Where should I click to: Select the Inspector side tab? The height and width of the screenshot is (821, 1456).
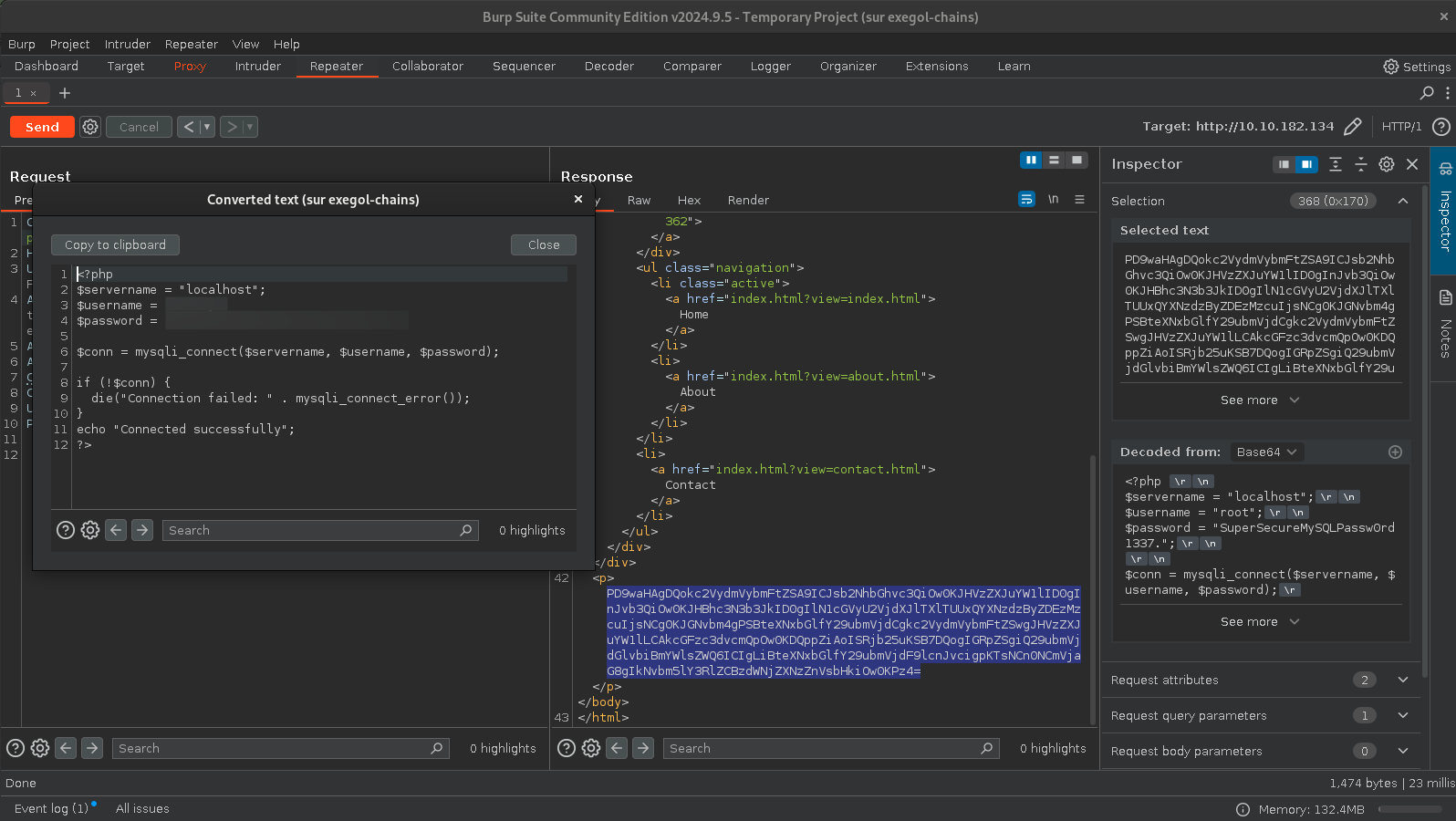pos(1444,211)
